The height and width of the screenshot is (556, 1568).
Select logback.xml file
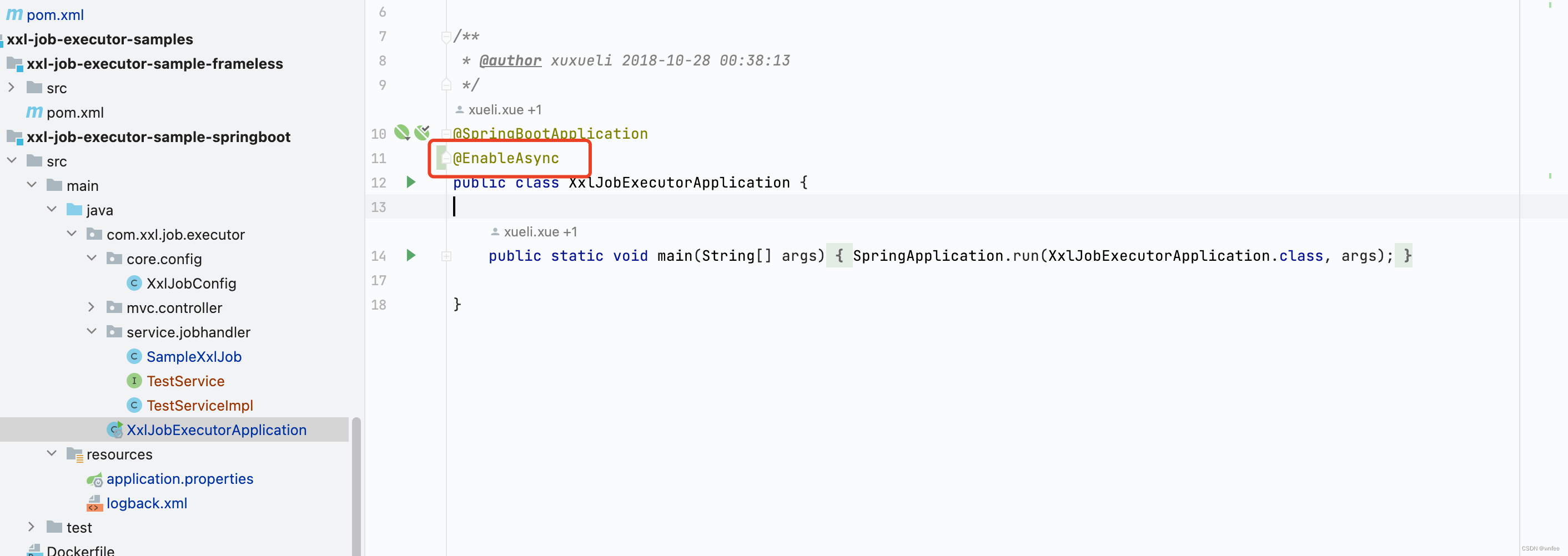(x=147, y=503)
